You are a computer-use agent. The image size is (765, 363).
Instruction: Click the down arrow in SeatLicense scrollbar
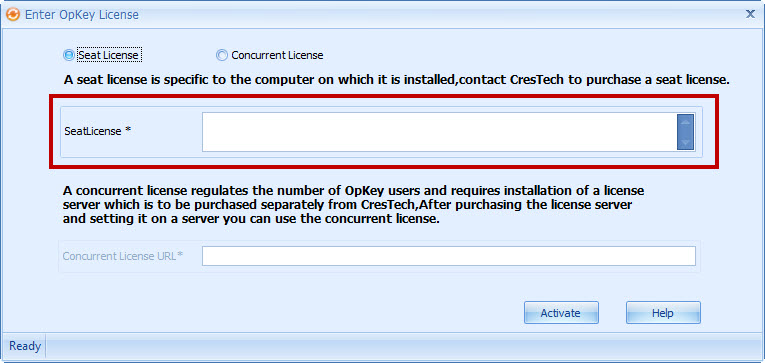(x=685, y=143)
